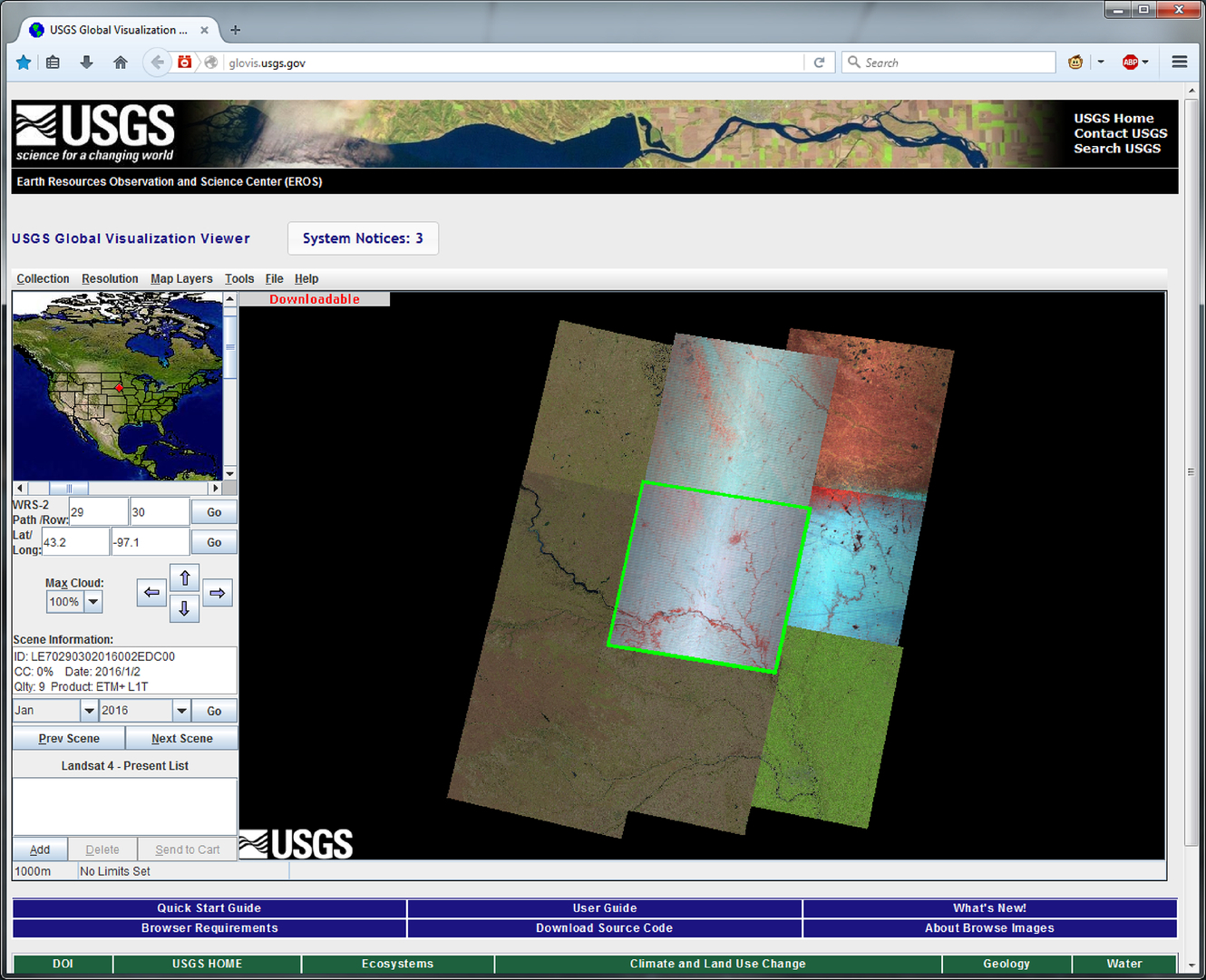Click the System Notices: 3 button
Image resolution: width=1206 pixels, height=980 pixels.
pyautogui.click(x=363, y=238)
